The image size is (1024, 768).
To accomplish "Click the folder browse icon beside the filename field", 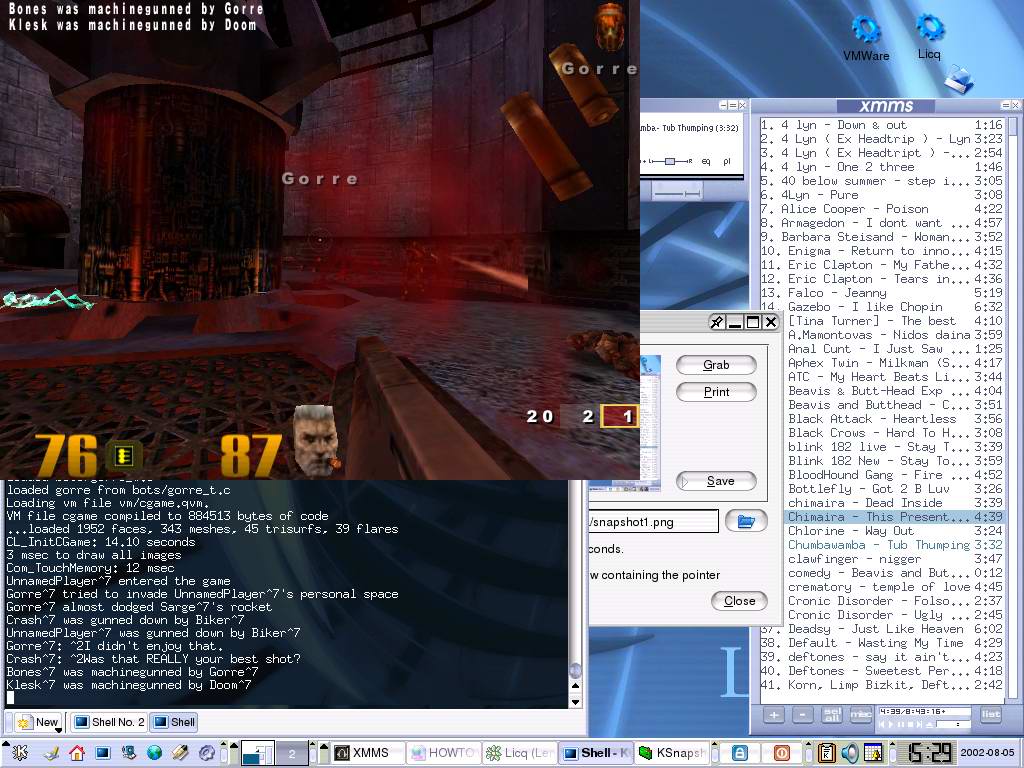I will click(x=746, y=521).
